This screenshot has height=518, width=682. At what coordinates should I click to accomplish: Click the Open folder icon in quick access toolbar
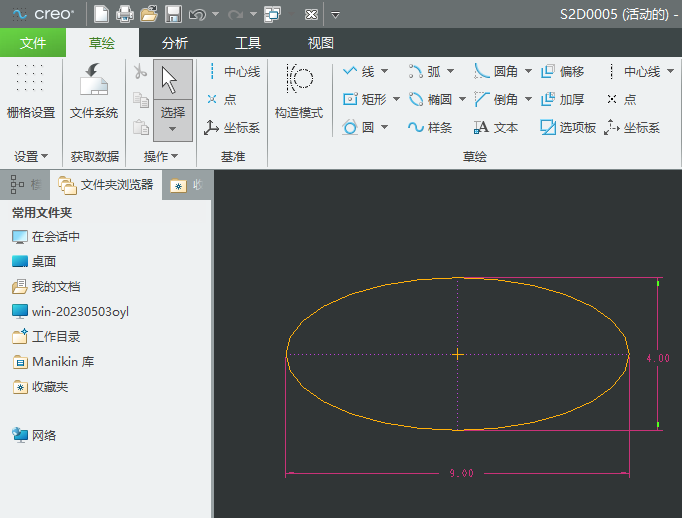tap(149, 14)
